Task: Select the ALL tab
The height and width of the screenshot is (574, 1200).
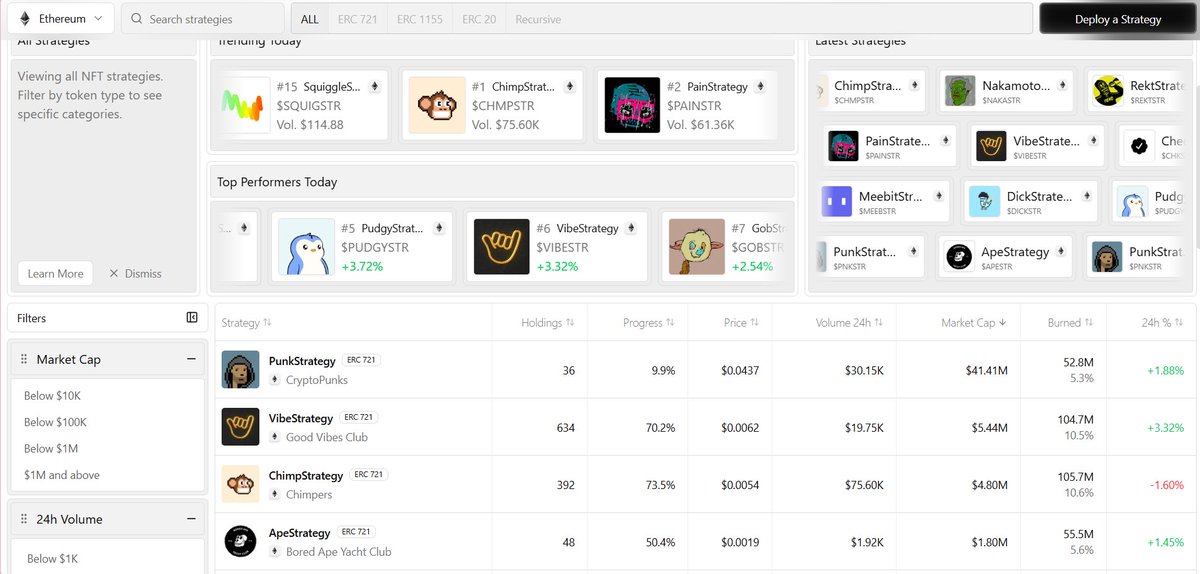Action: [310, 19]
